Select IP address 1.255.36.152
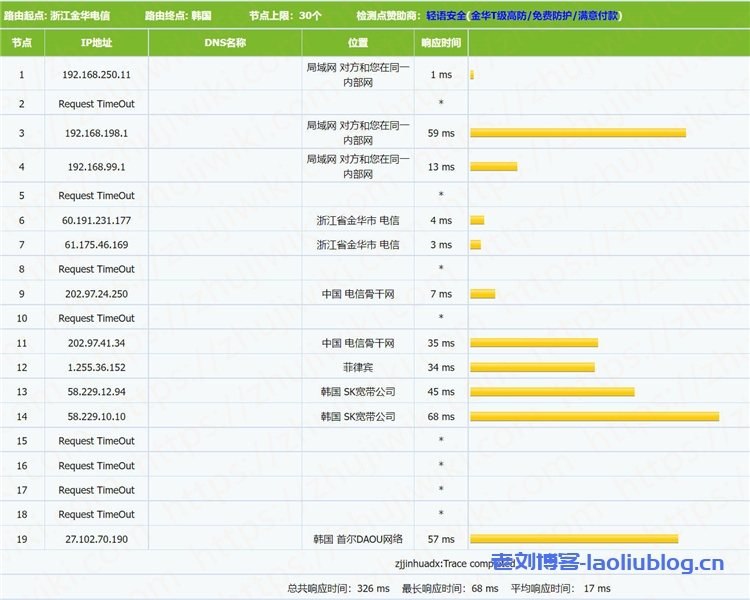 [x=96, y=367]
